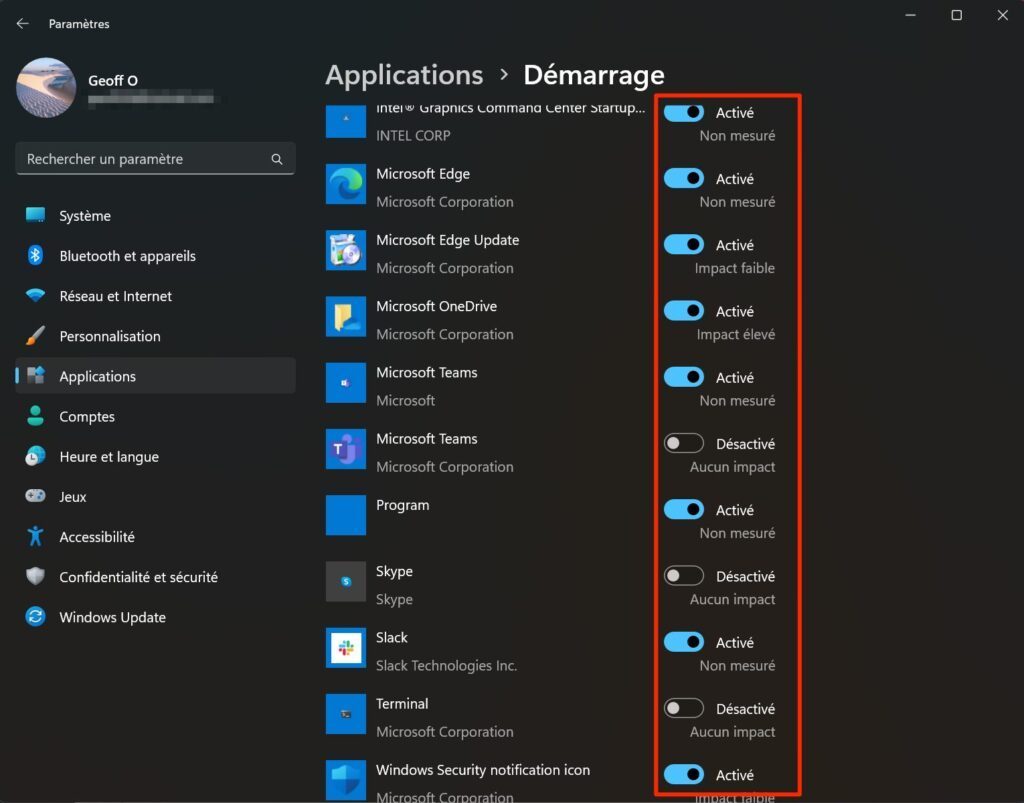1024x803 pixels.
Task: Click the Skype app icon
Action: (345, 582)
